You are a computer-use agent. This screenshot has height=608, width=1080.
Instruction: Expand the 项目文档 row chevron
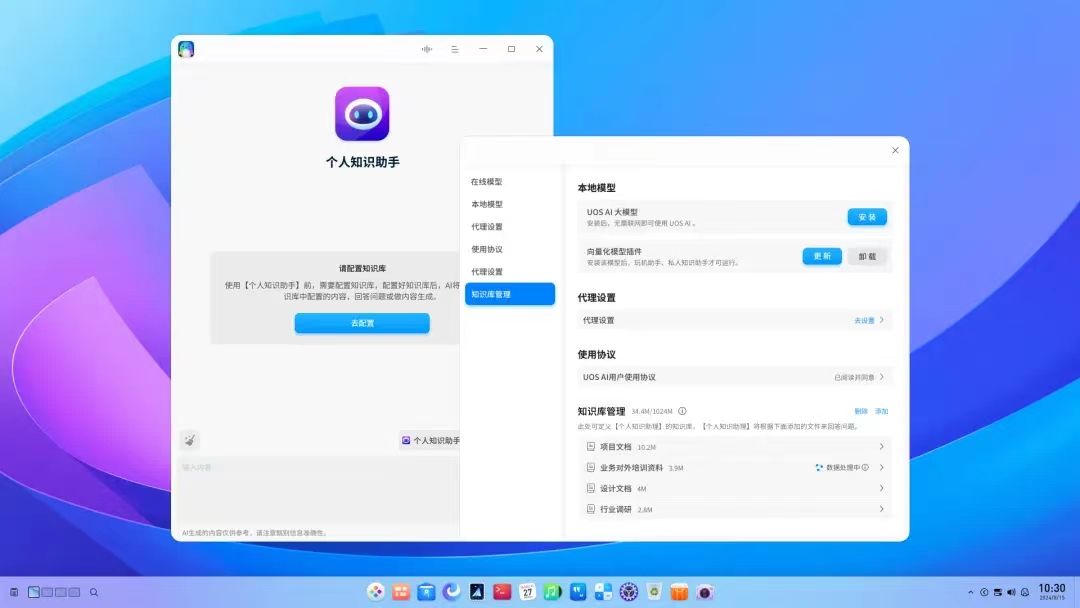pos(882,447)
